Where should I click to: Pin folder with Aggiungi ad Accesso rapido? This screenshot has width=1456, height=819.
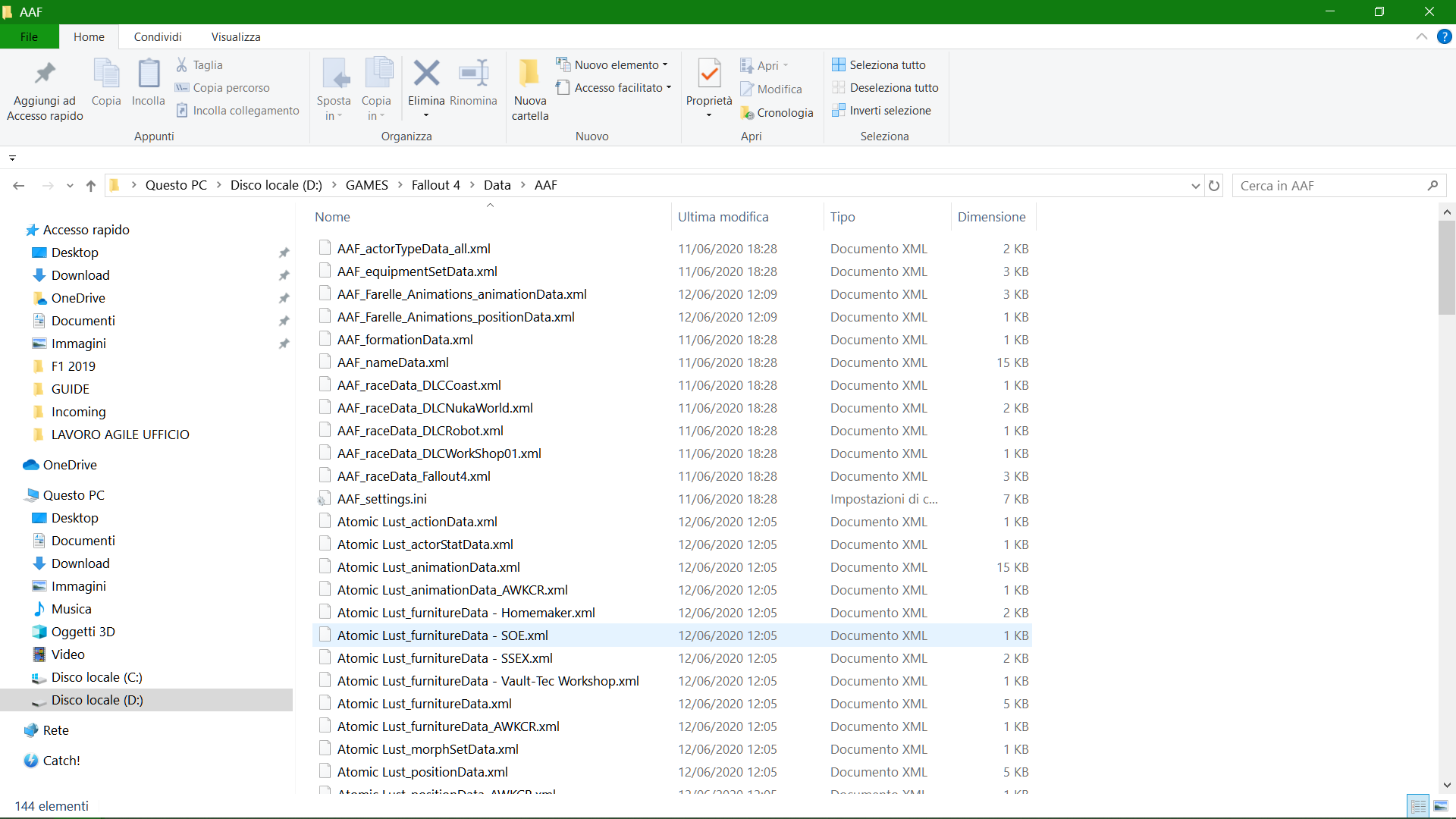(45, 89)
